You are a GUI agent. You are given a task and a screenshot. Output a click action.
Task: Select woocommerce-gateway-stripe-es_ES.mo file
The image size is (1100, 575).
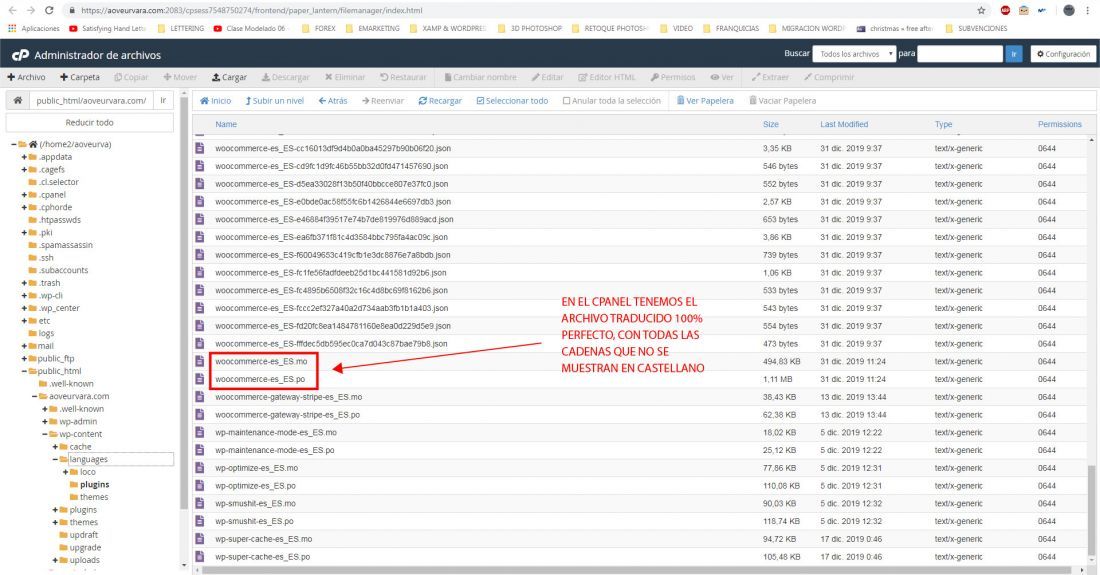coord(288,397)
